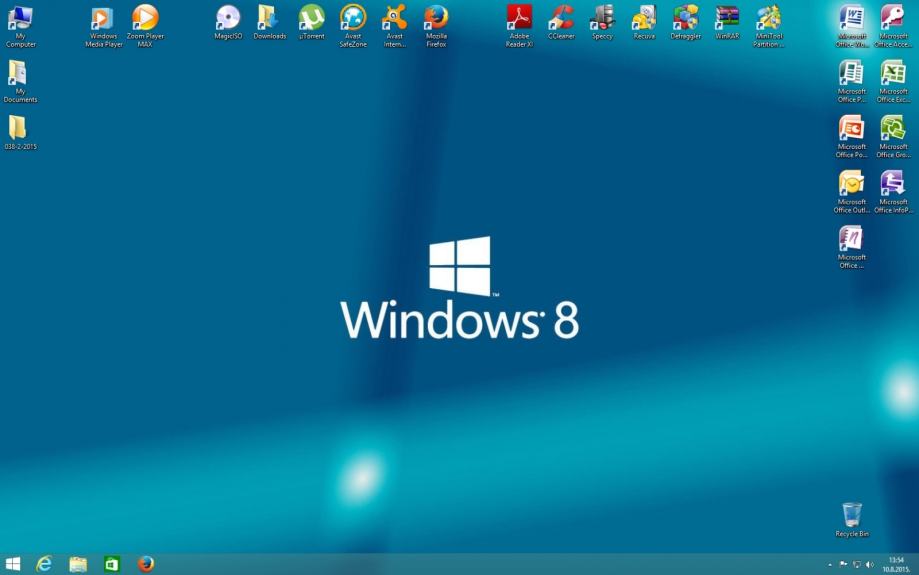Open the Action Center flag icon
919x575 pixels.
tap(843, 564)
